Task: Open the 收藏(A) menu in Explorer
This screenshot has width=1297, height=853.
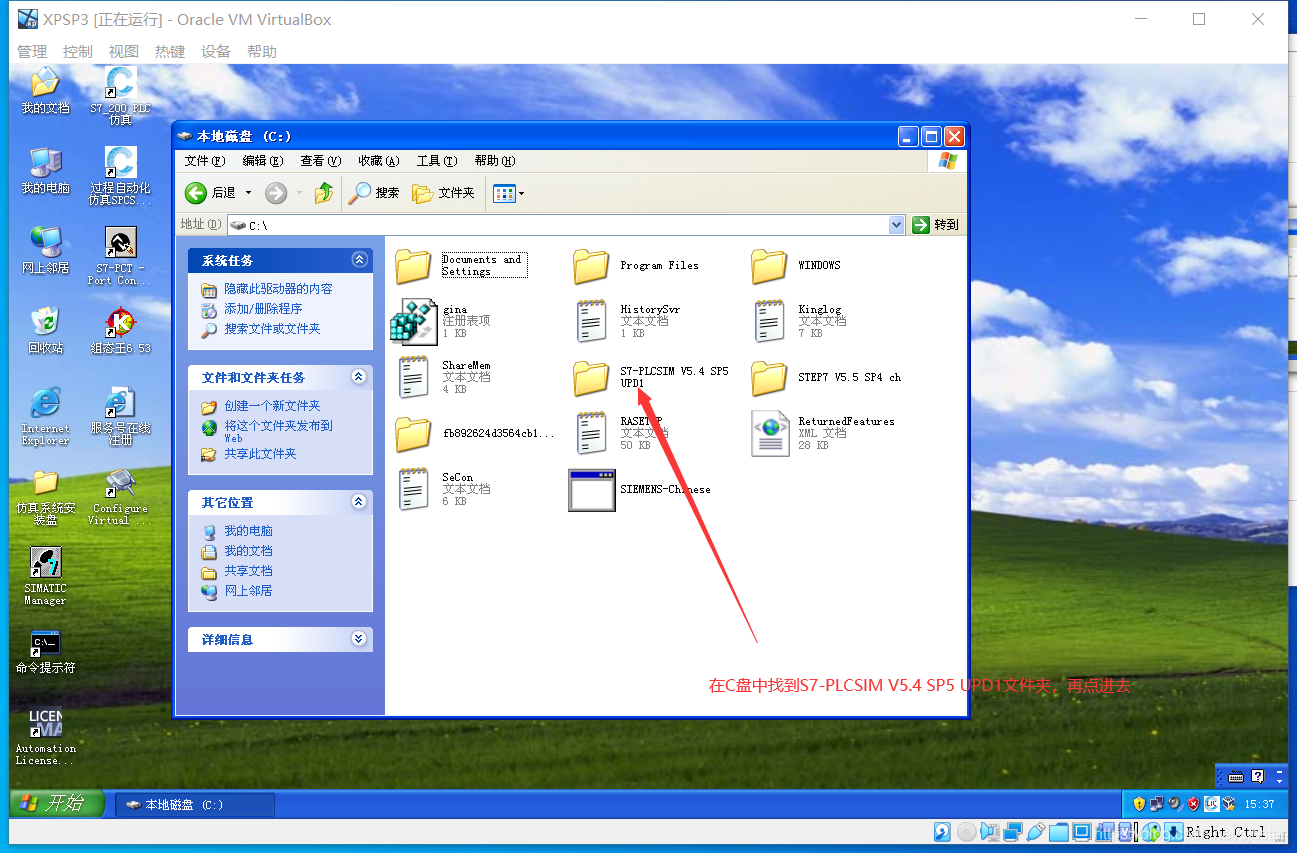Action: tap(379, 161)
